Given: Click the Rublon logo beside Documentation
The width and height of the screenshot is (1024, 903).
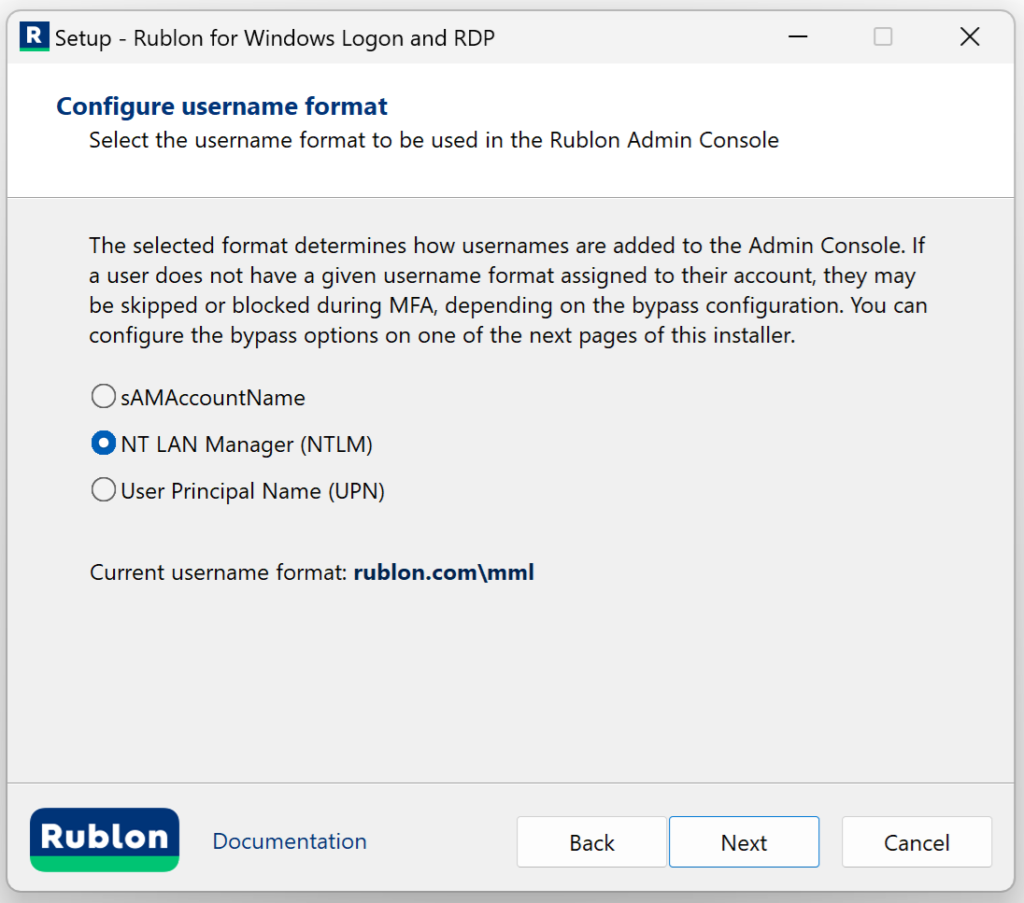Looking at the screenshot, I should pos(105,839).
